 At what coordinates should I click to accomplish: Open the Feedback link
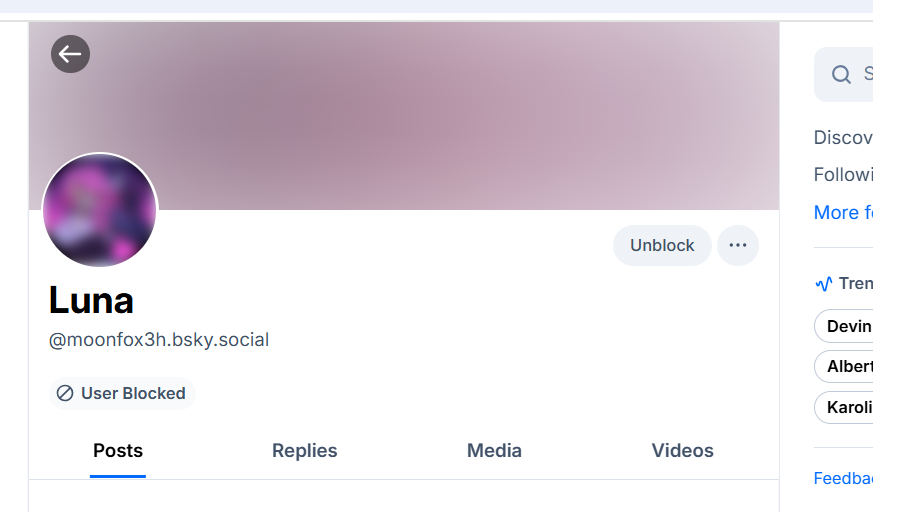pyautogui.click(x=843, y=478)
